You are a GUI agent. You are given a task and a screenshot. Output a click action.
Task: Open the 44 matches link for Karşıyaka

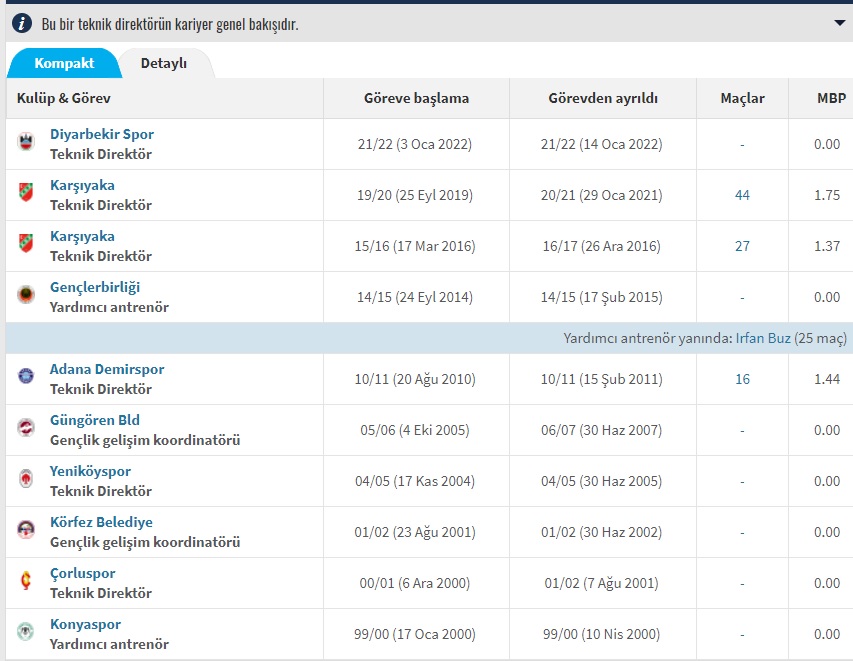pyautogui.click(x=742, y=195)
